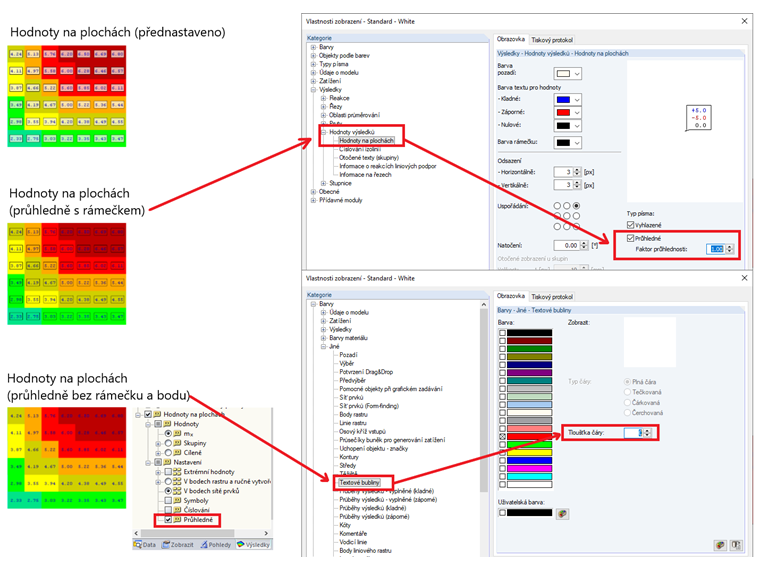The height and width of the screenshot is (570, 760).
Task: Choose the cyan color swatch
Action: pyautogui.click(x=529, y=476)
